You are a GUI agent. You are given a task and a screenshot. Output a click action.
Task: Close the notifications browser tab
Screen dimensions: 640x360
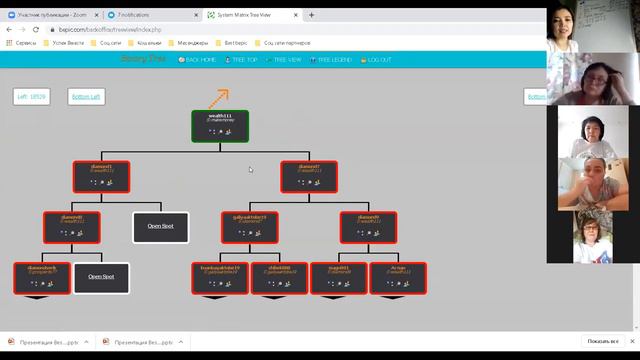coord(196,15)
